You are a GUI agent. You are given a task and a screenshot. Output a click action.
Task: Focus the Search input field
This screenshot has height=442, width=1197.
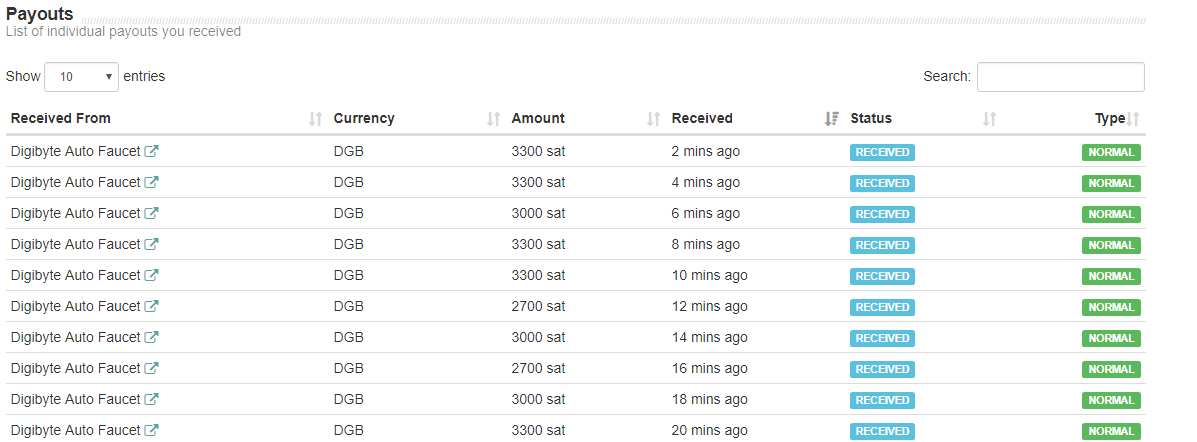[x=1061, y=77]
